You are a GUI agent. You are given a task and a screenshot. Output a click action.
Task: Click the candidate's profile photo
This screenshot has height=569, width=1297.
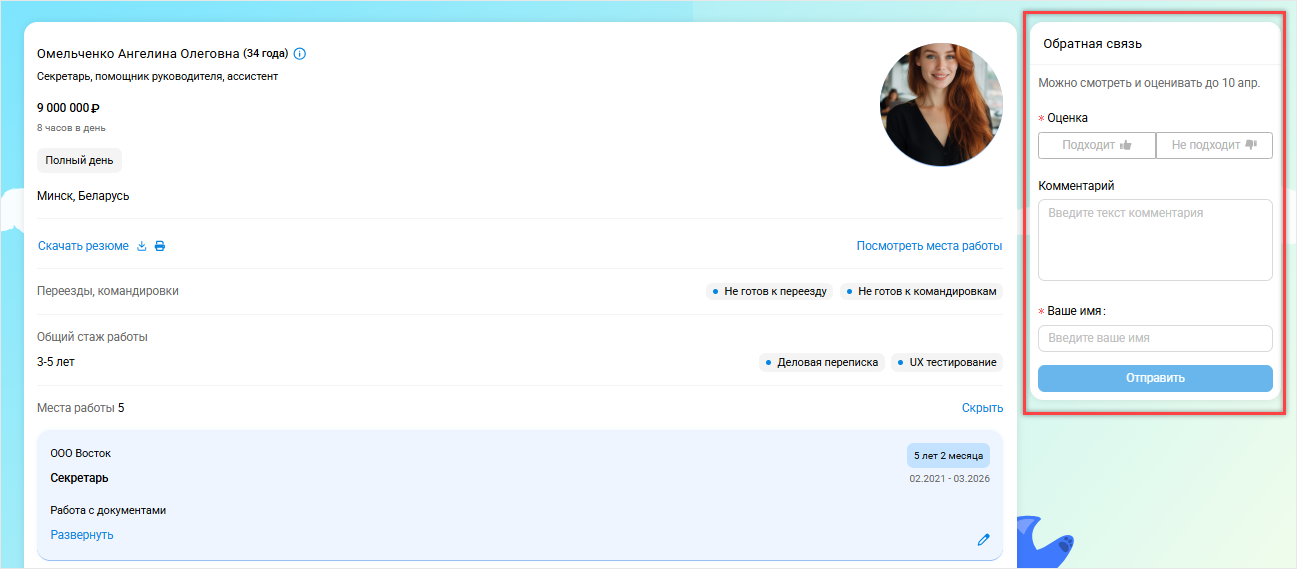tap(940, 104)
